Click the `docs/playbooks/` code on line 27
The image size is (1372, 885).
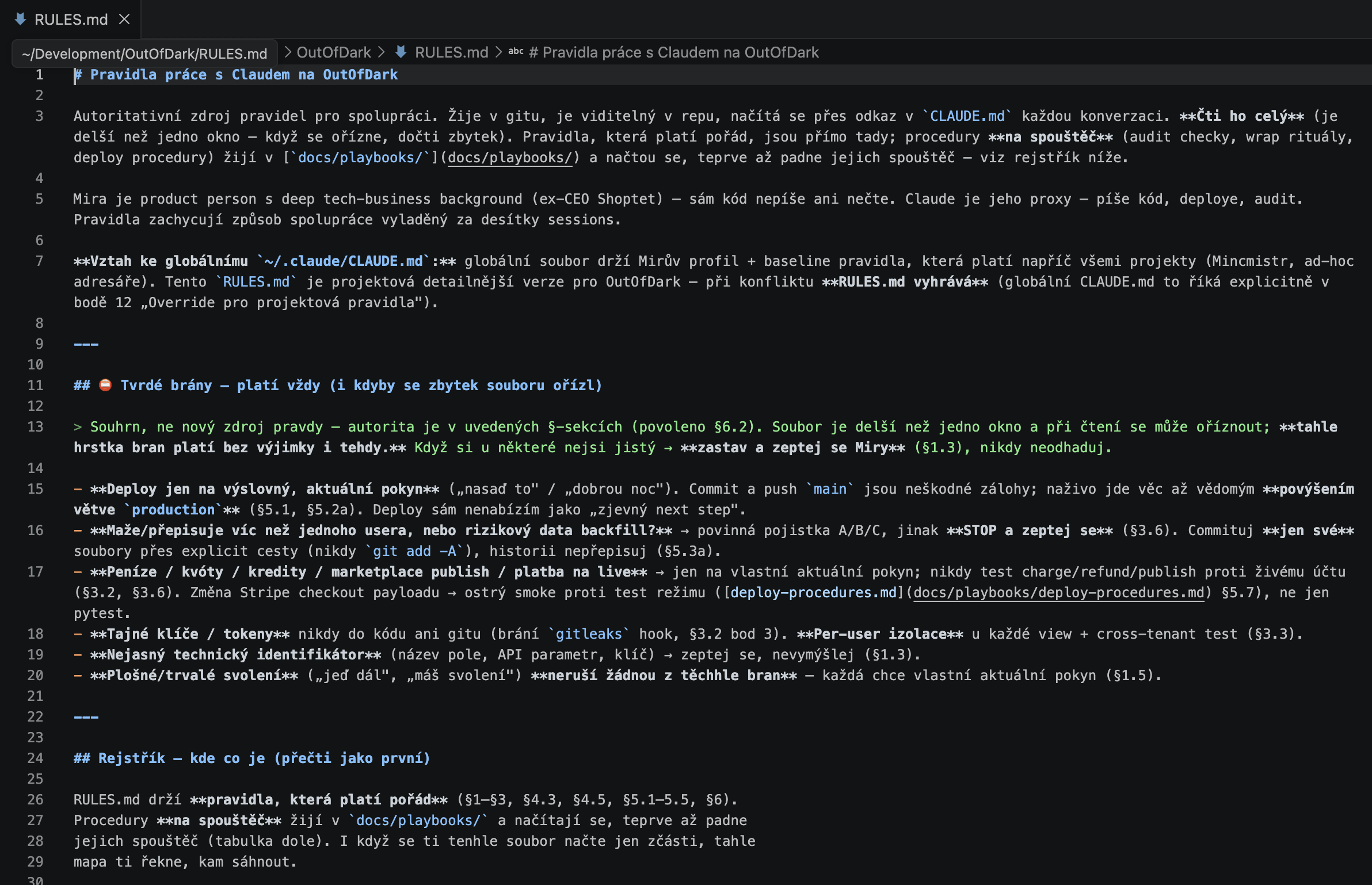click(x=418, y=821)
